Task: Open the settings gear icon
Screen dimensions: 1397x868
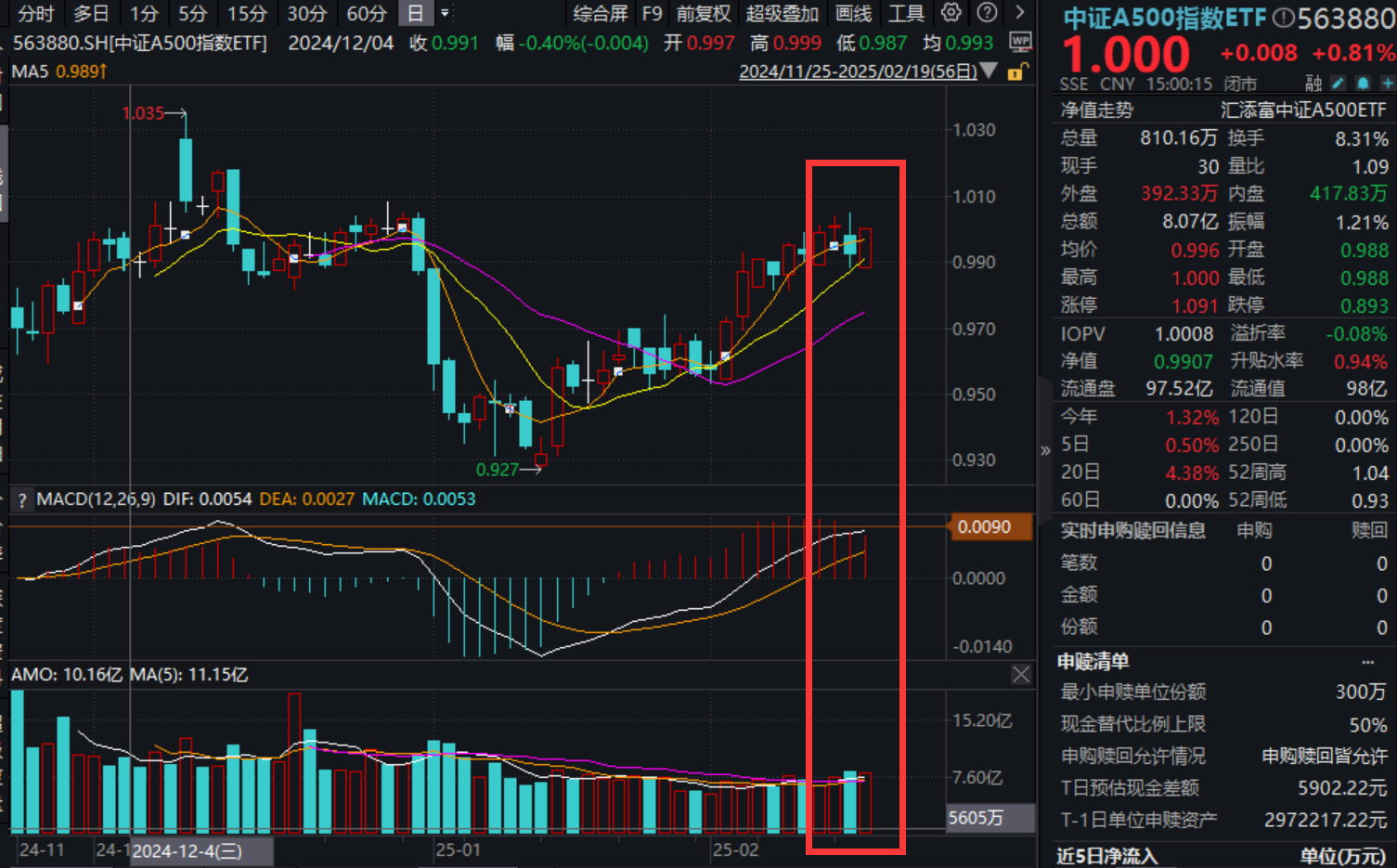Action: tap(949, 13)
